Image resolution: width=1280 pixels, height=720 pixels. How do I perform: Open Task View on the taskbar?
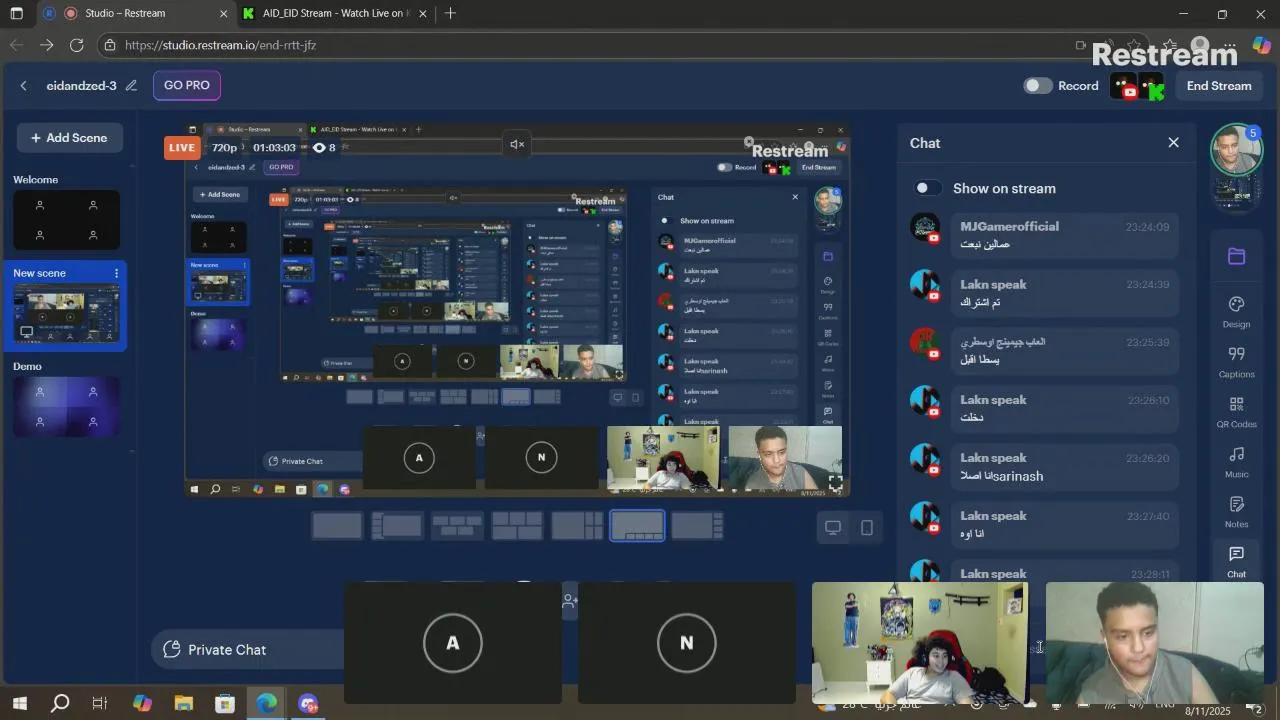[100, 704]
